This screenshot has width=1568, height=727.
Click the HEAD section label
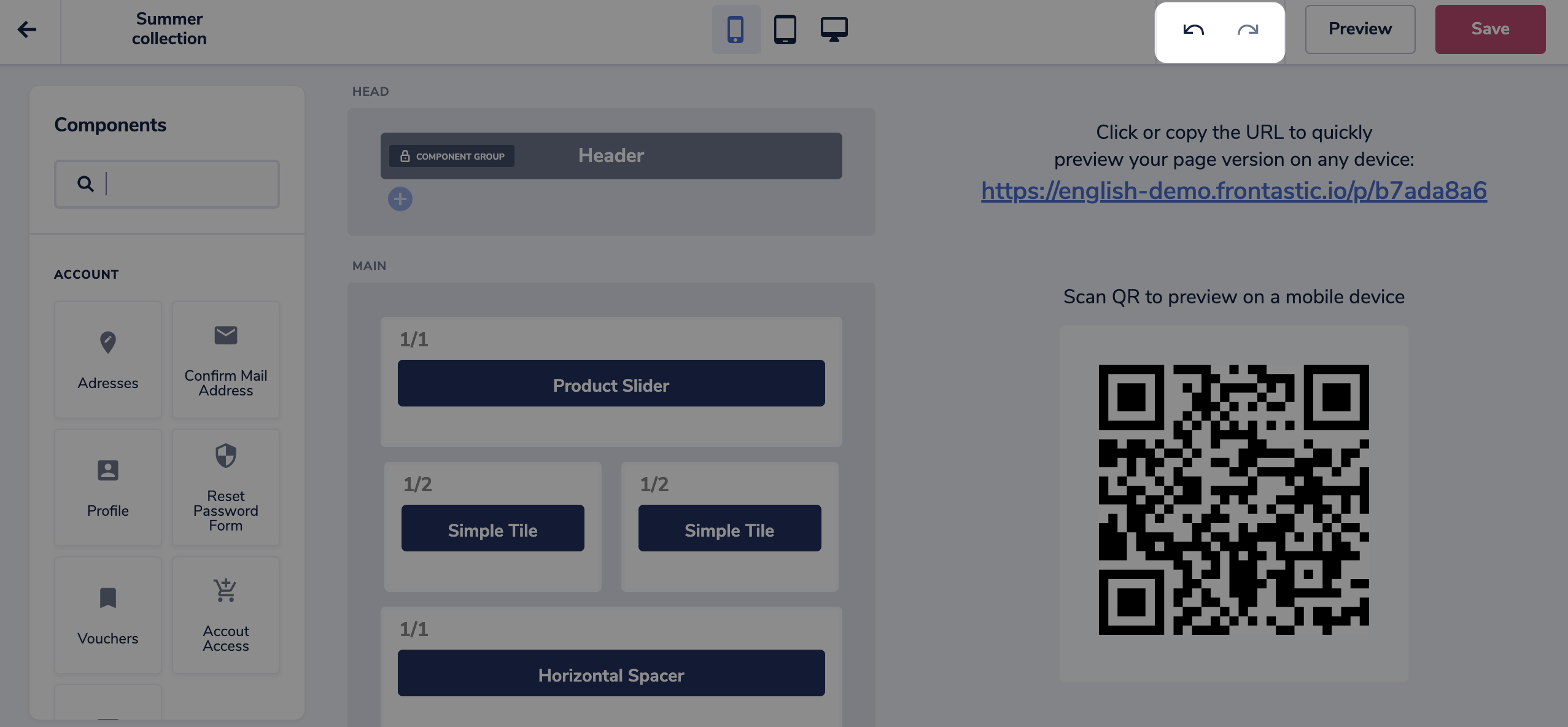370,91
